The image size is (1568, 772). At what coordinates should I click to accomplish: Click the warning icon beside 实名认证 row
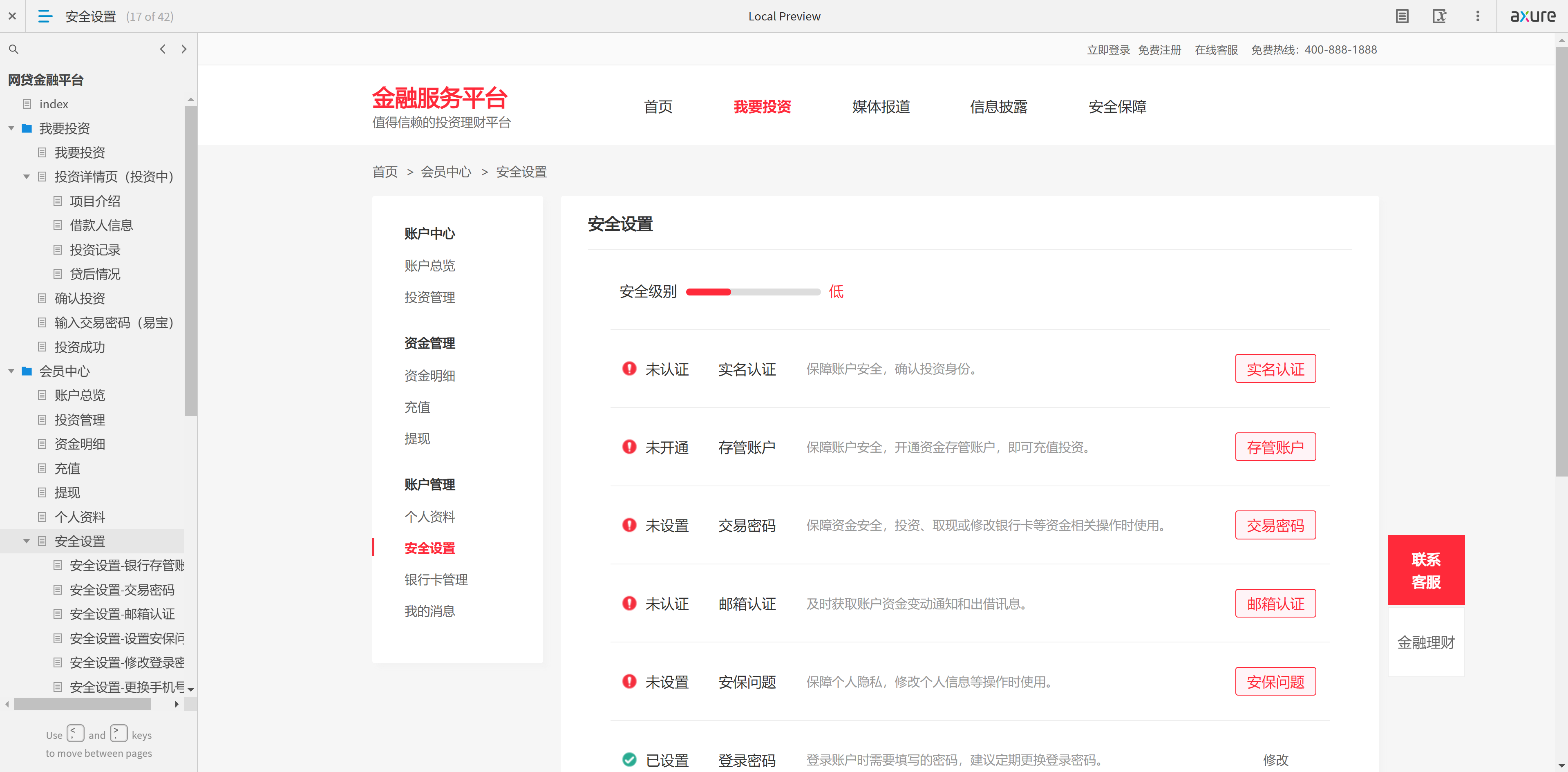[x=629, y=368]
